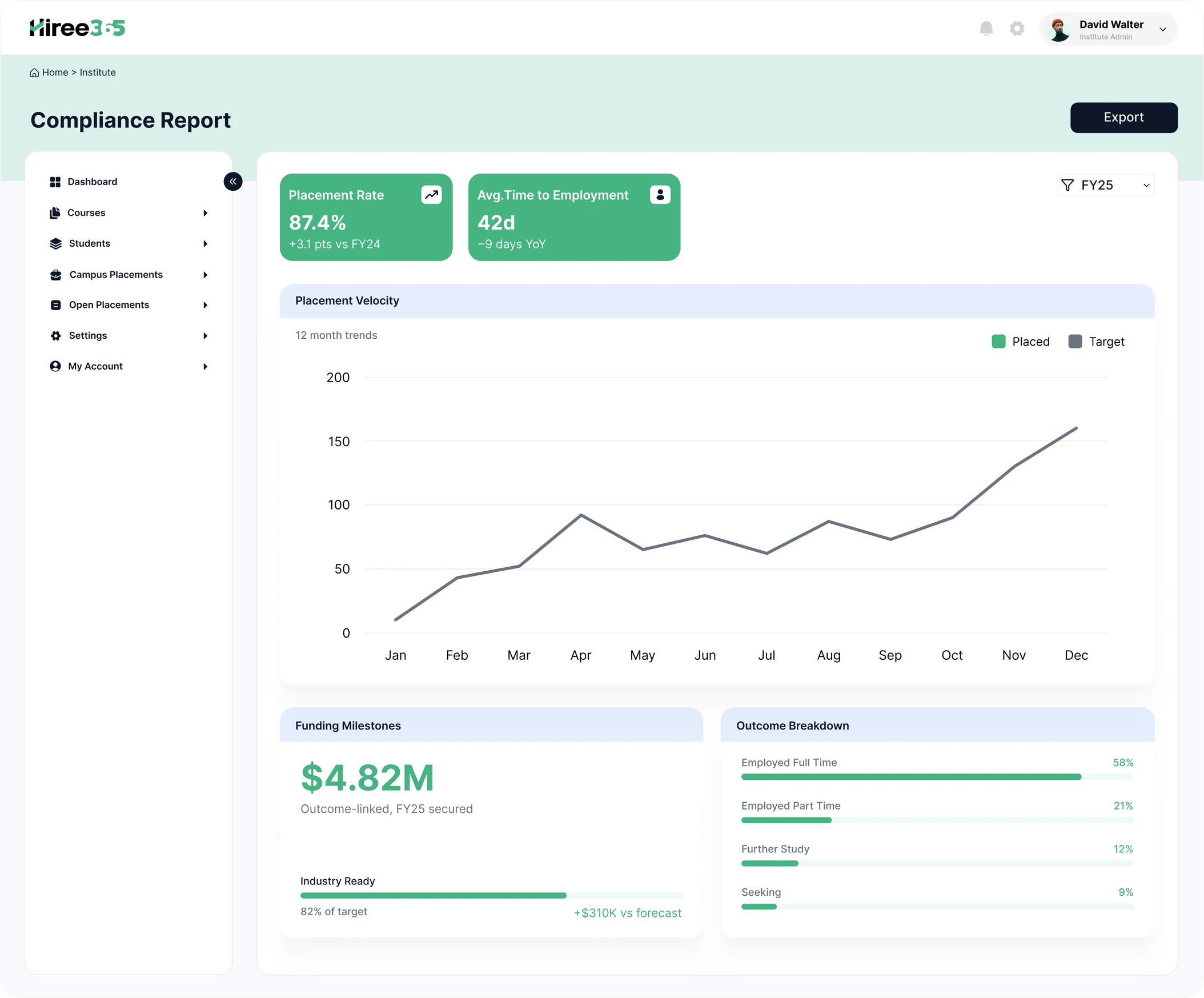Image resolution: width=1204 pixels, height=998 pixels.
Task: Click the Jan axis label
Action: (396, 656)
